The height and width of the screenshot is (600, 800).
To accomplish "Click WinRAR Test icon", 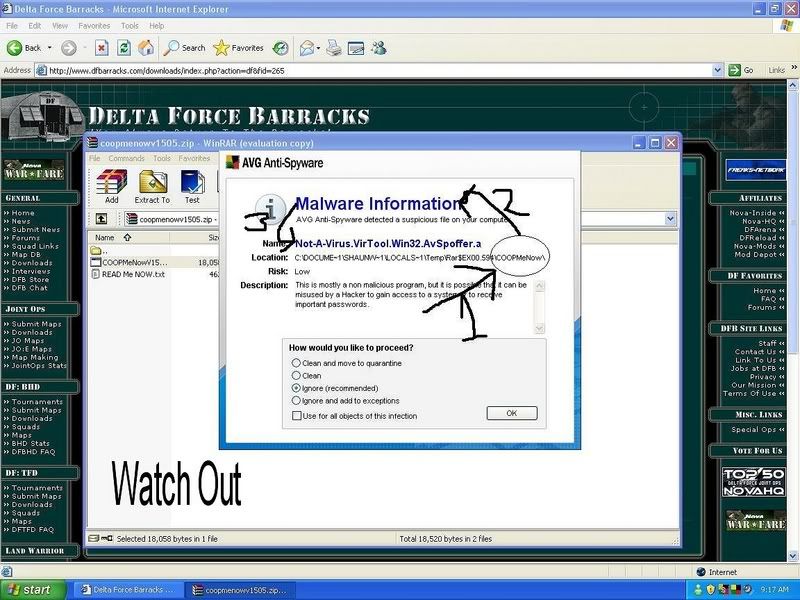I will point(192,187).
